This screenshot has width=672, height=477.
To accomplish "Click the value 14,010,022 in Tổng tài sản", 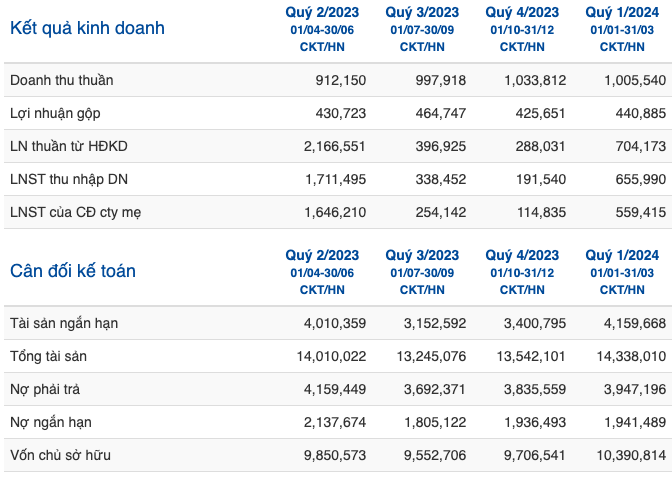I will click(332, 356).
